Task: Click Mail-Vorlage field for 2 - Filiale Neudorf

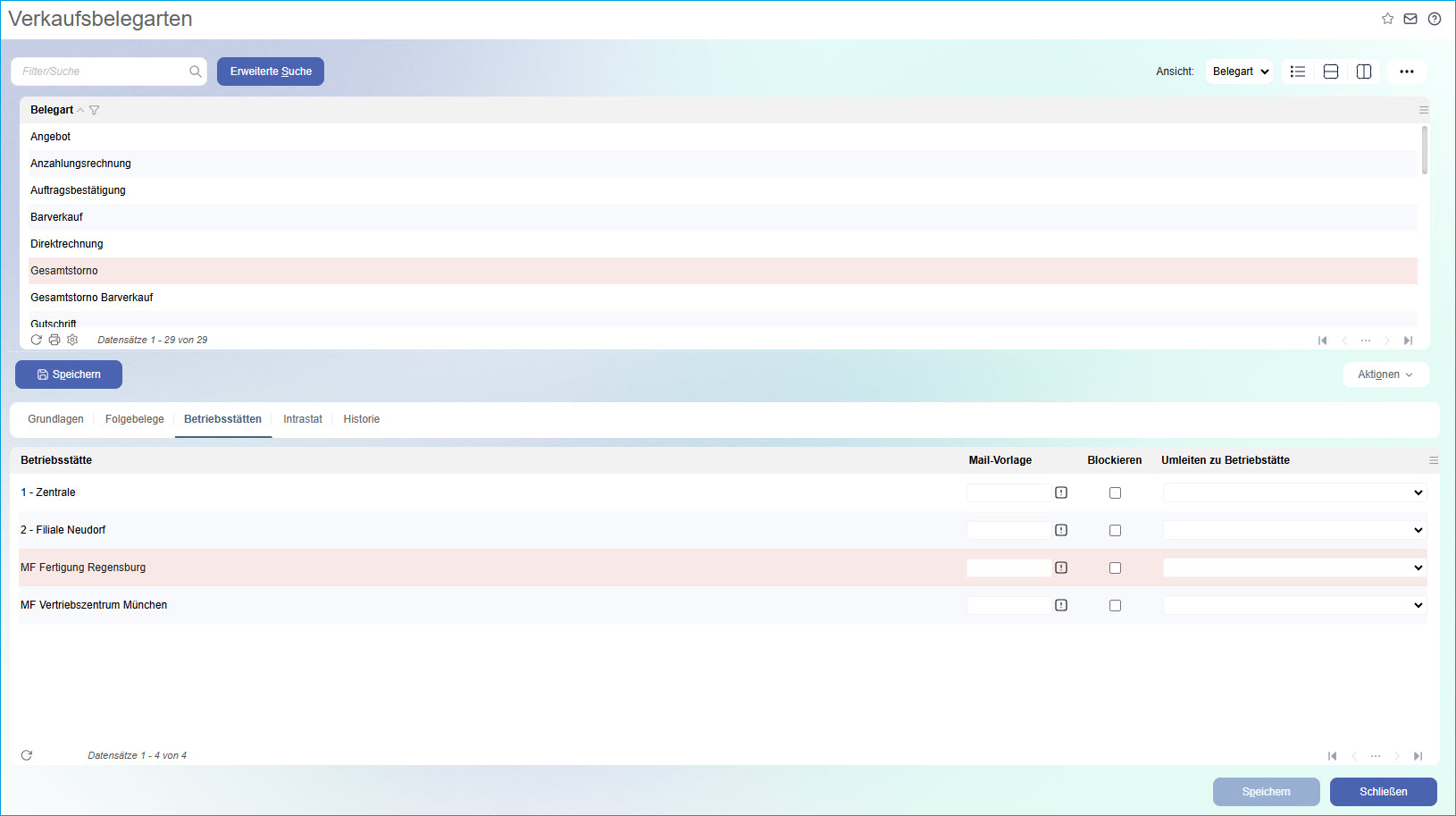Action: [x=1008, y=530]
